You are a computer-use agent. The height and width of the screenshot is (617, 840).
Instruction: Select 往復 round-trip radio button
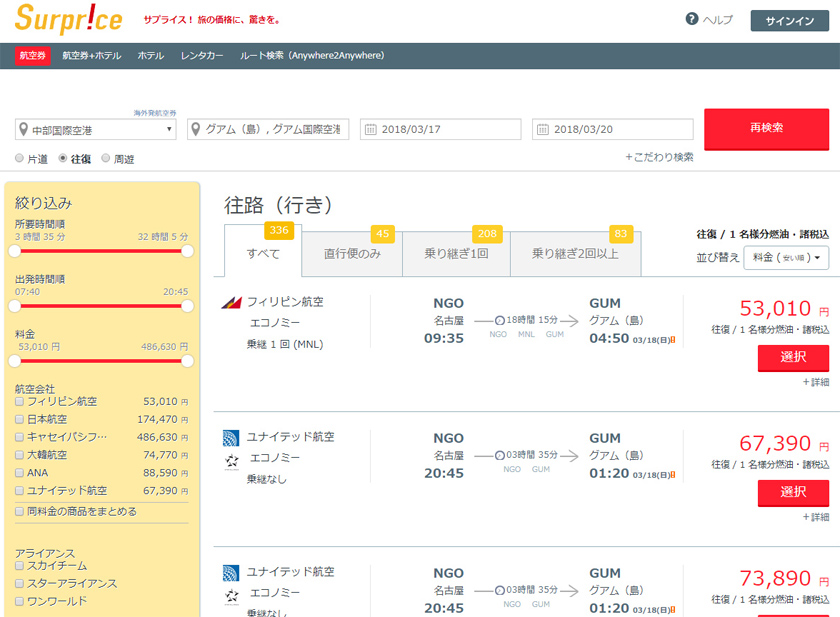point(63,158)
